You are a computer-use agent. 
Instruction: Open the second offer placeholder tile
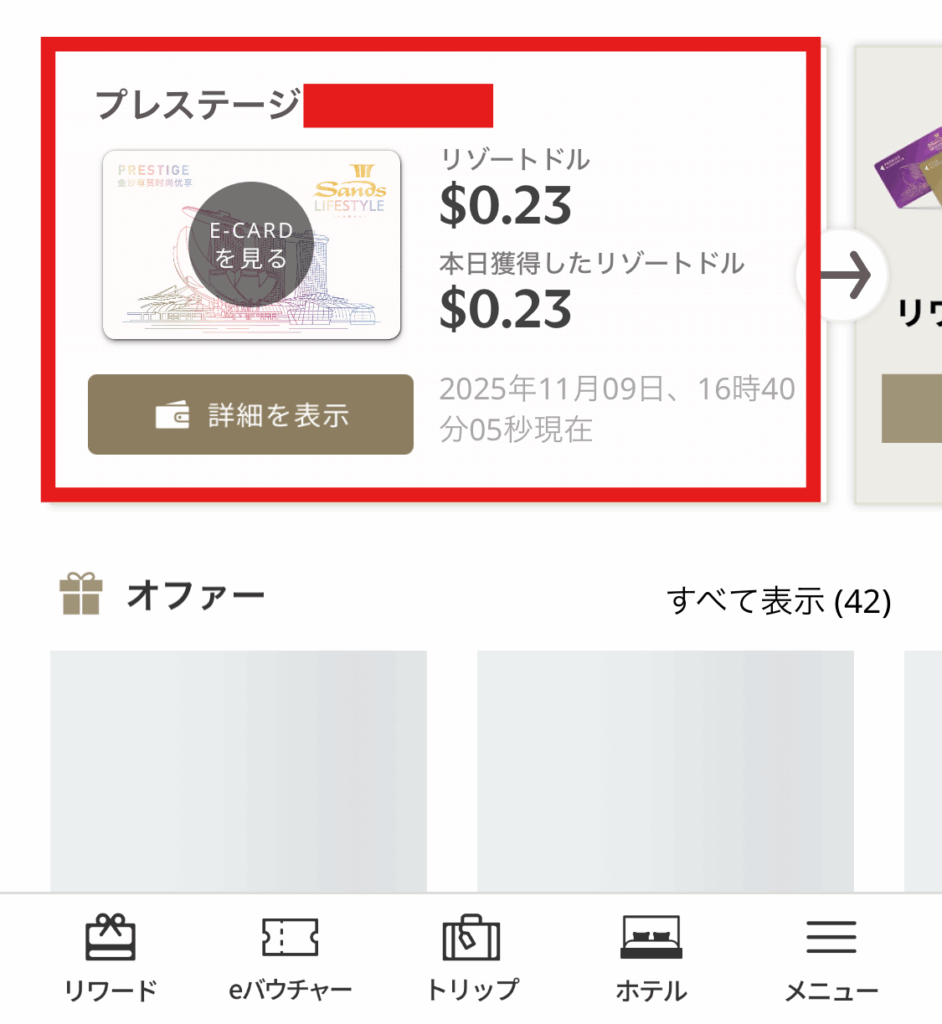665,770
